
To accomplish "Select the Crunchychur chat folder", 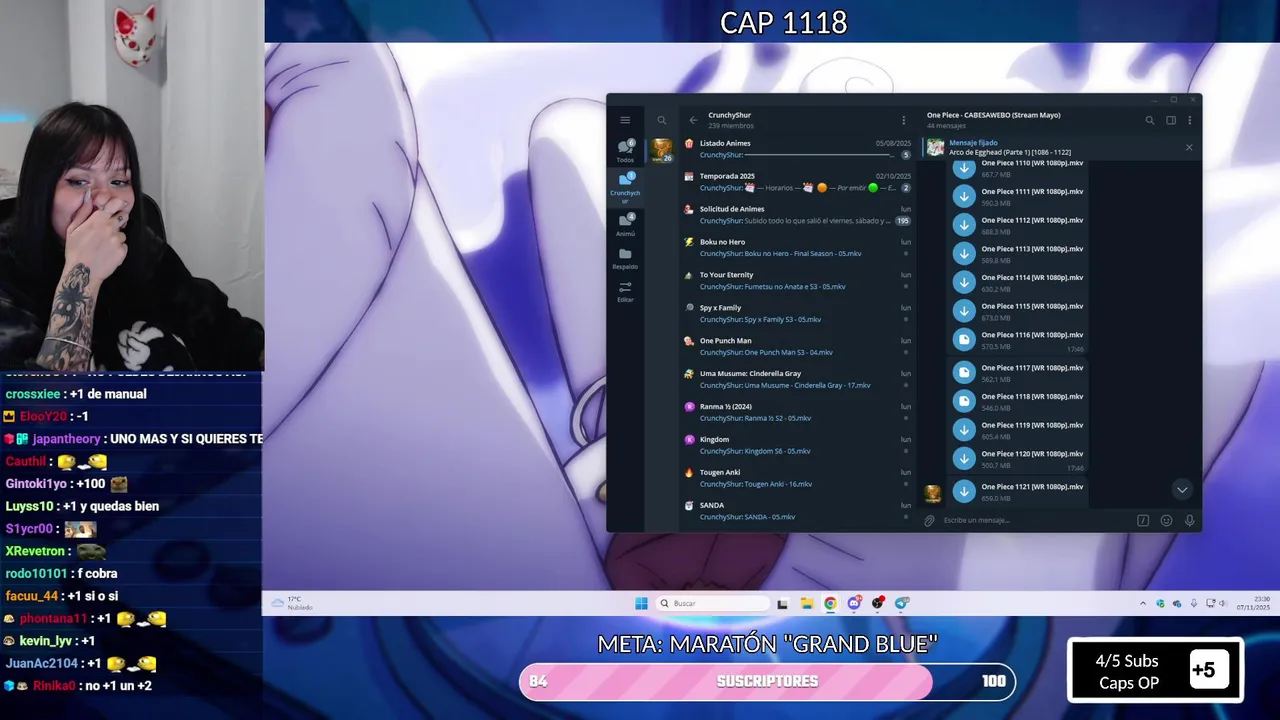I will 625,186.
